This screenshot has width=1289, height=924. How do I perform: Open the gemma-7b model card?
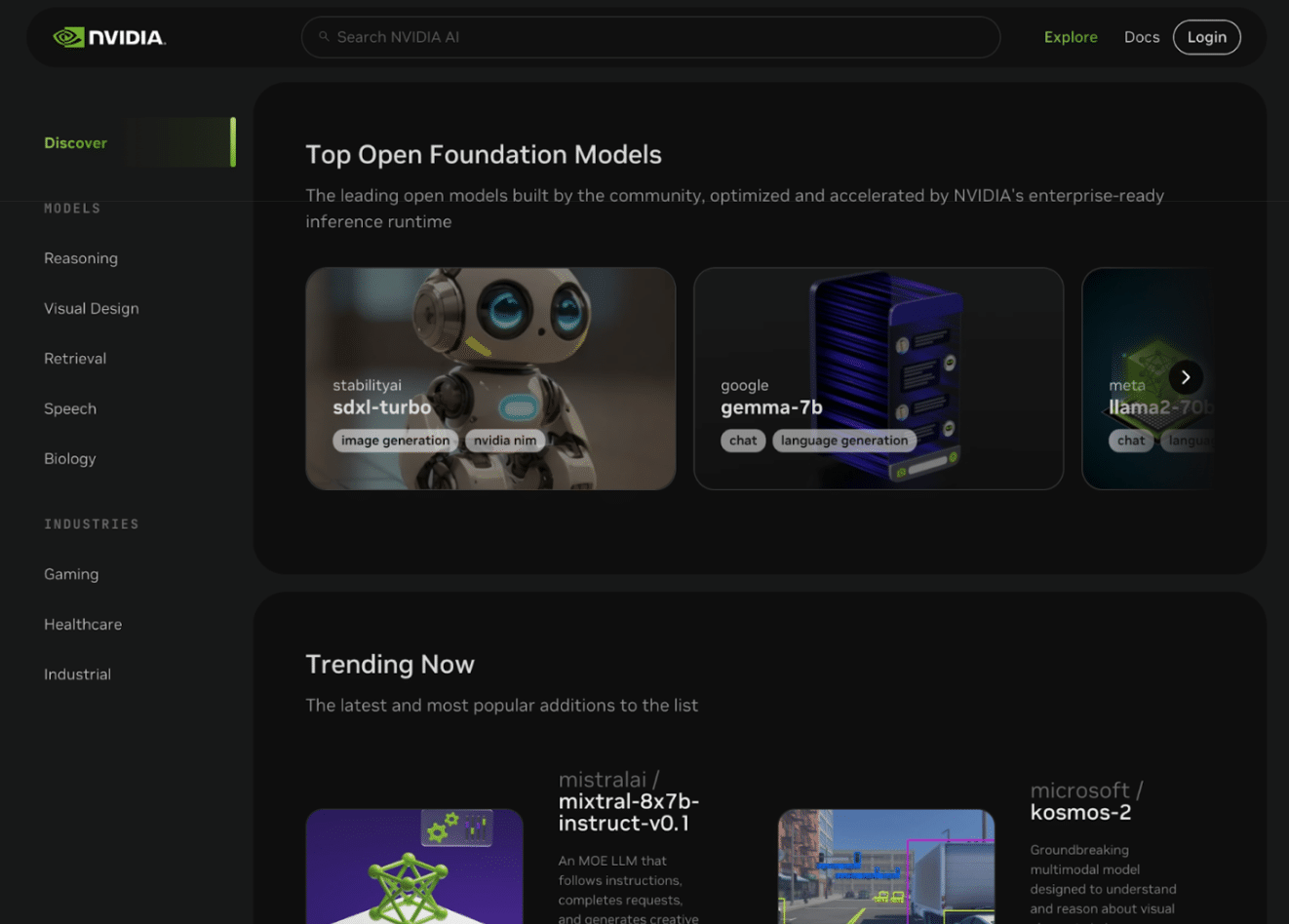click(x=879, y=378)
